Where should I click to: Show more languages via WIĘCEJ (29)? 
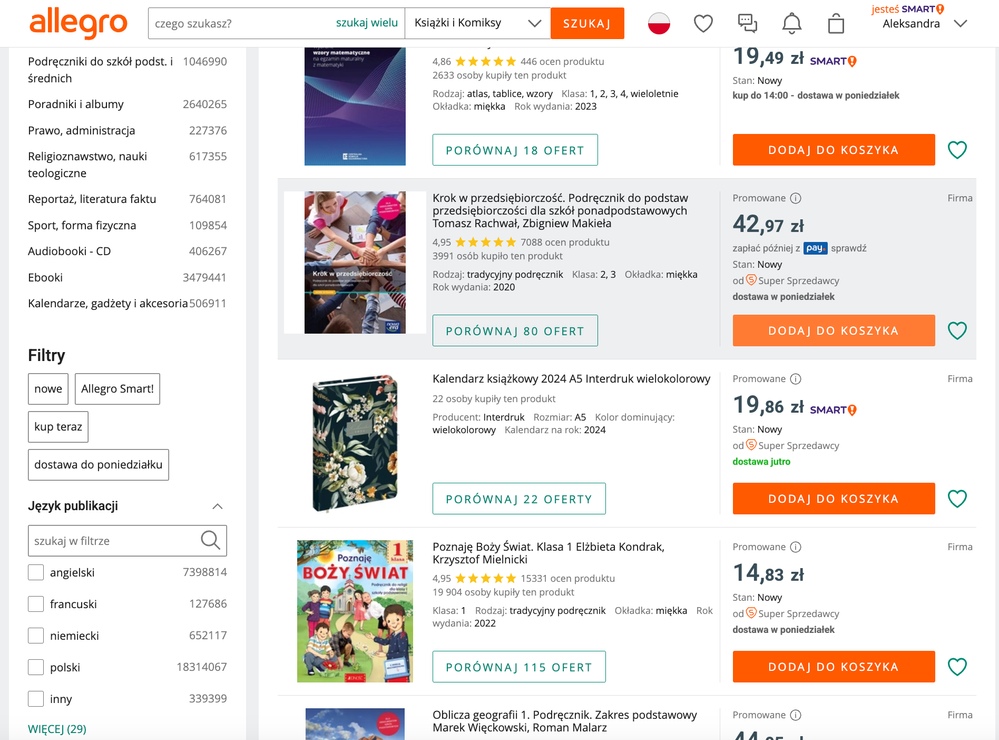click(x=57, y=729)
